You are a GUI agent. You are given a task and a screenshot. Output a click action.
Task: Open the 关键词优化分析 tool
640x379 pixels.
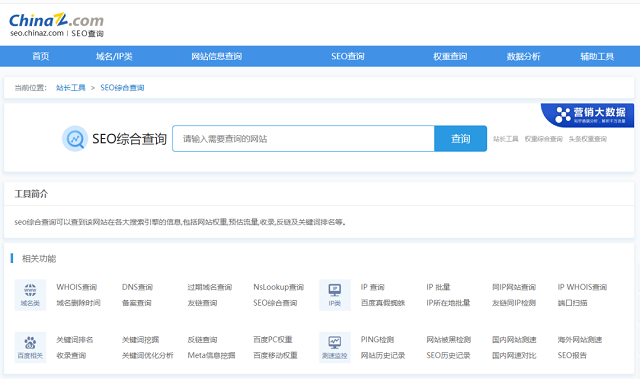point(148,355)
